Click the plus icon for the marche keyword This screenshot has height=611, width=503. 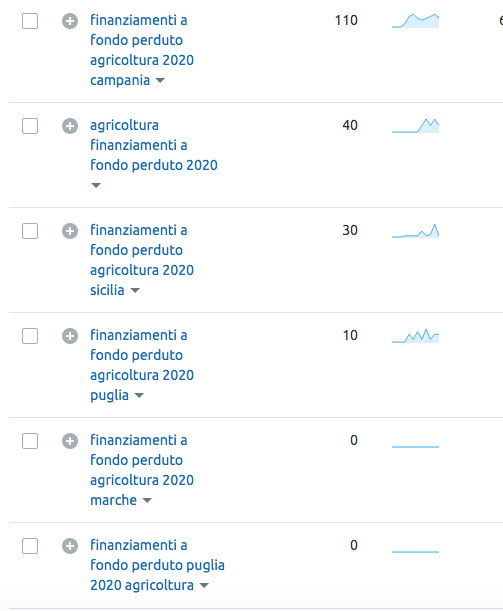(x=70, y=441)
